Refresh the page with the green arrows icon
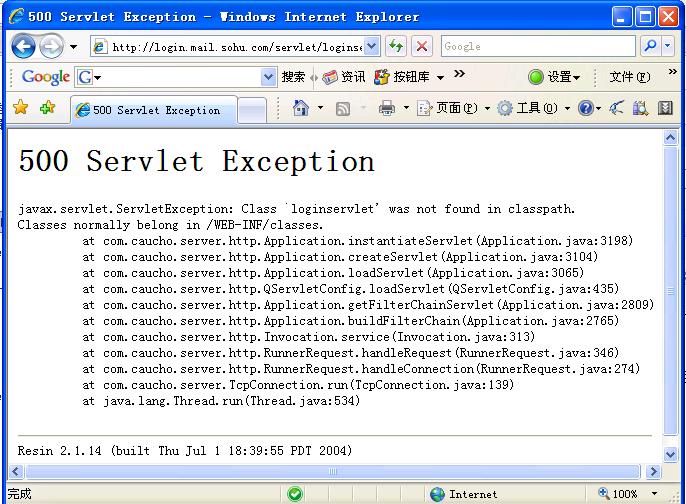The height and width of the screenshot is (504, 686). coord(396,46)
